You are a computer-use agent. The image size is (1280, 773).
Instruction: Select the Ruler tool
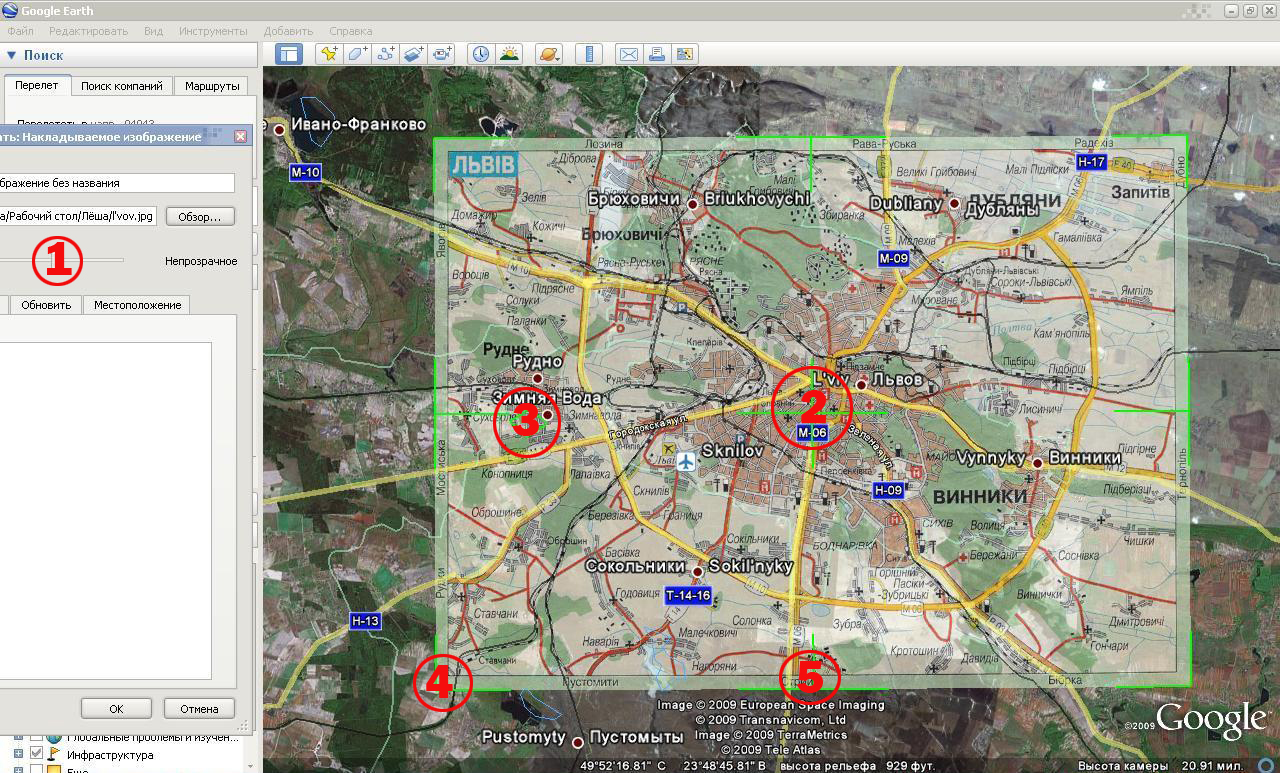pyautogui.click(x=589, y=55)
